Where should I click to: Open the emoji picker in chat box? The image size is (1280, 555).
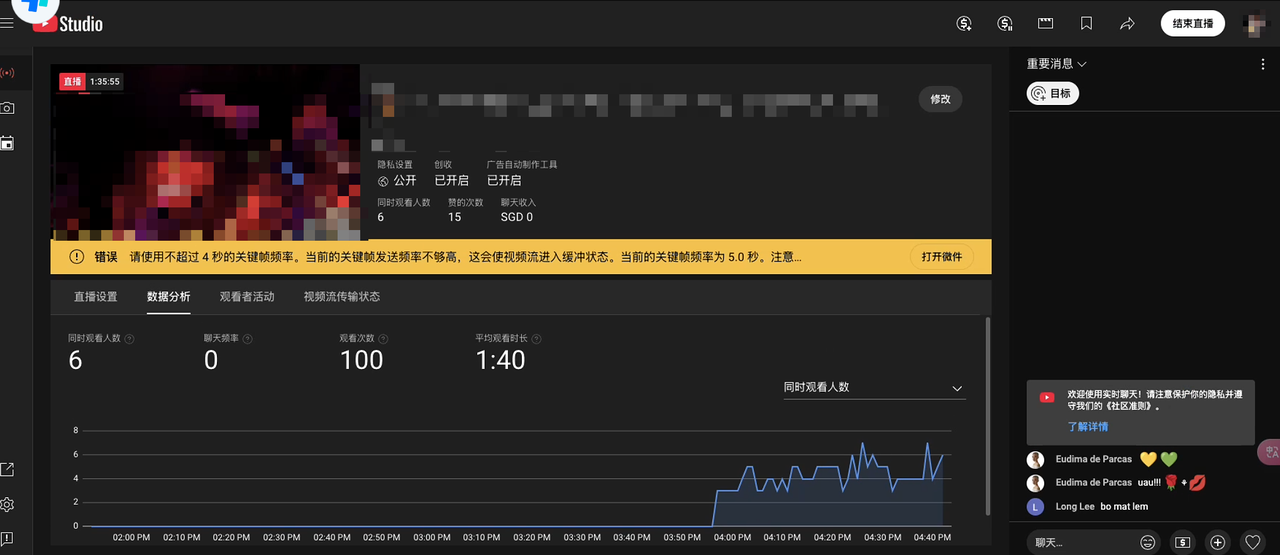[1148, 542]
